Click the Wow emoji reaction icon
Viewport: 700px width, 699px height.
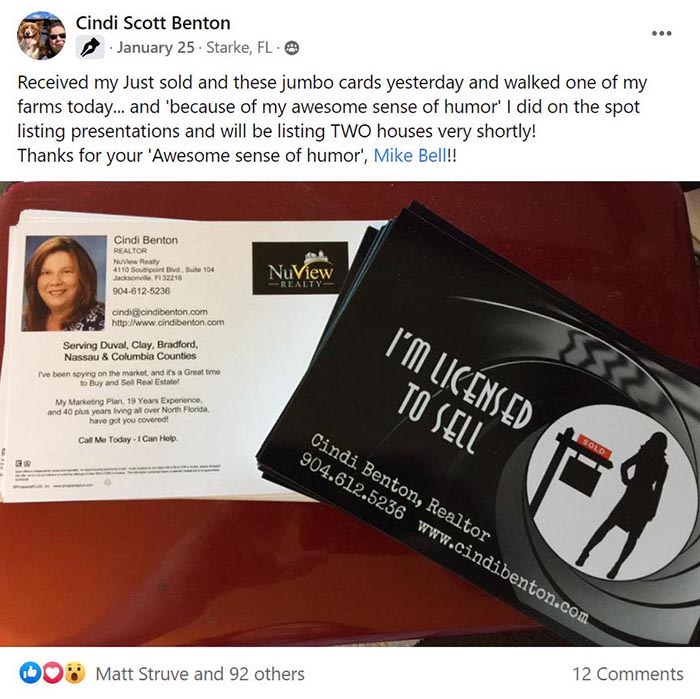(x=75, y=673)
